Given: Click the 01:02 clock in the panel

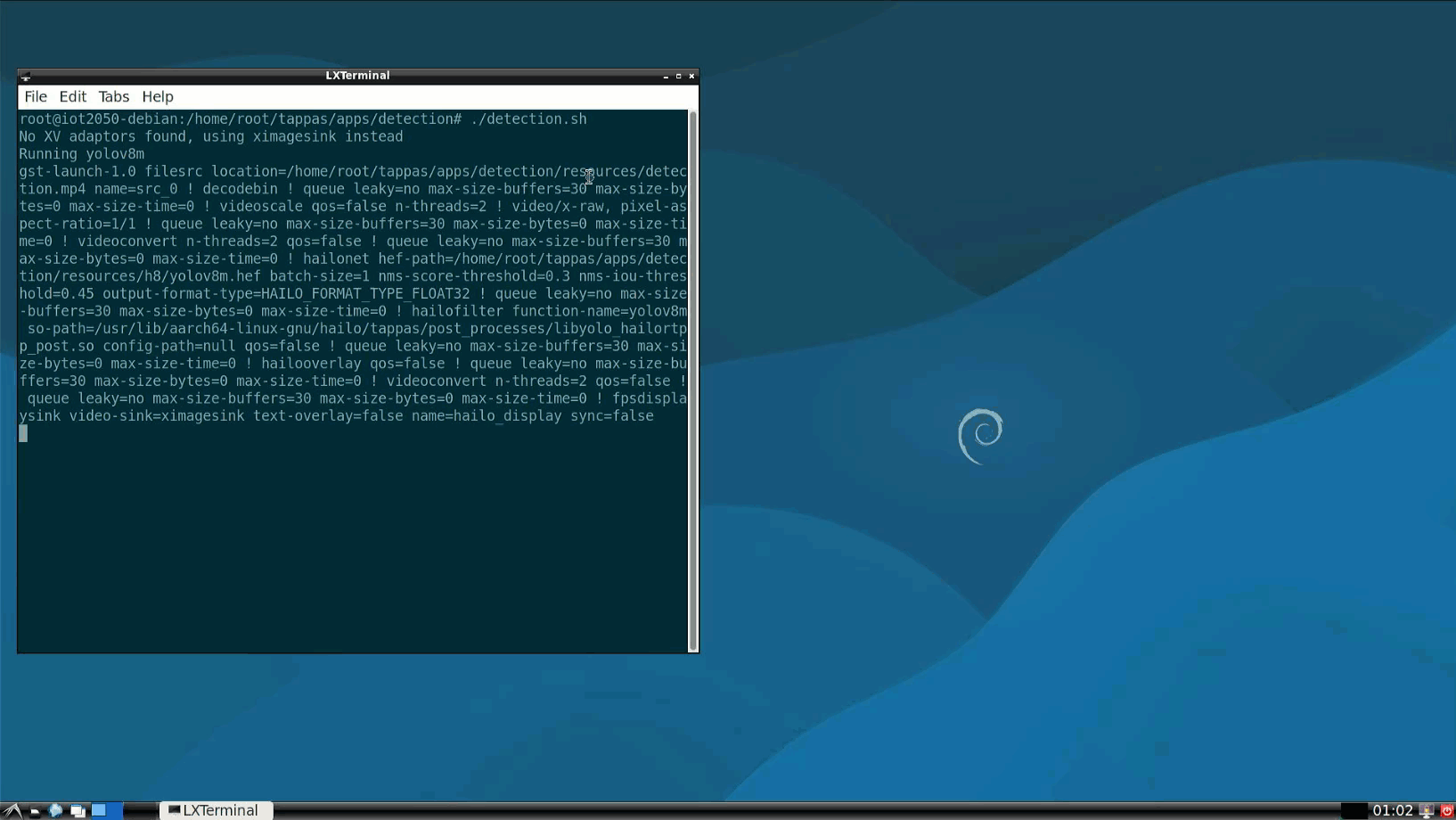Looking at the screenshot, I should click(1392, 810).
